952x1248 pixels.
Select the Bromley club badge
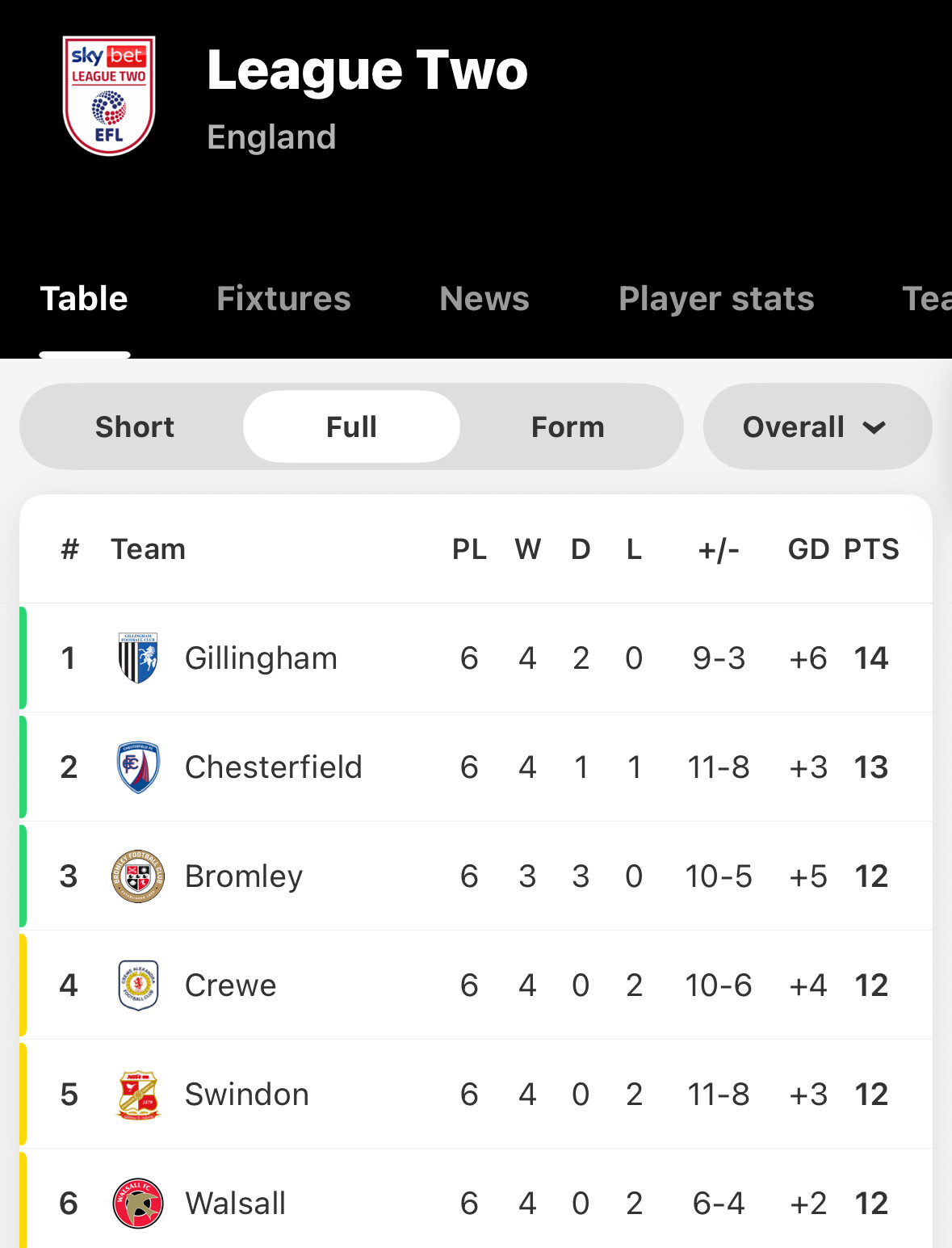138,876
